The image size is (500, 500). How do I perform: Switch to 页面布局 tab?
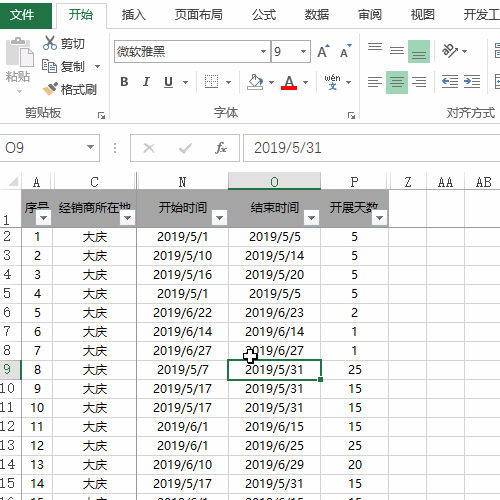199,15
